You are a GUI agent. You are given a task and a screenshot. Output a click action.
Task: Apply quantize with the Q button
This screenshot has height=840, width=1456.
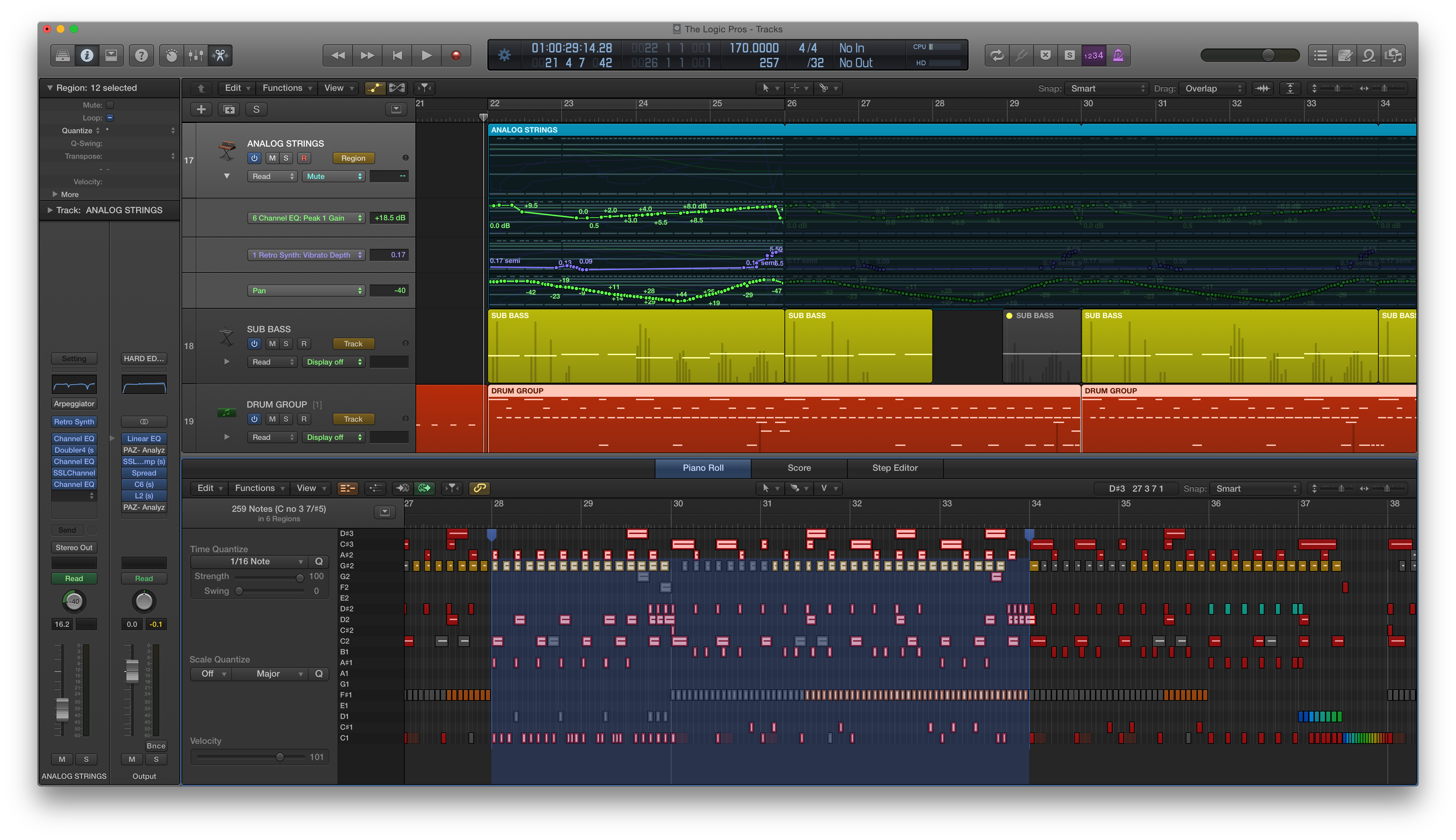pos(318,561)
